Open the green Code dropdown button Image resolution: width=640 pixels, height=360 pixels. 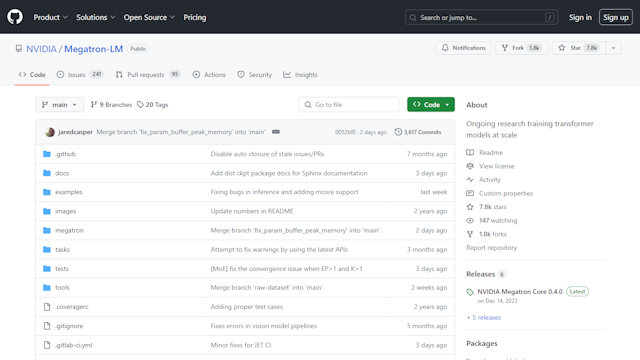[x=431, y=104]
